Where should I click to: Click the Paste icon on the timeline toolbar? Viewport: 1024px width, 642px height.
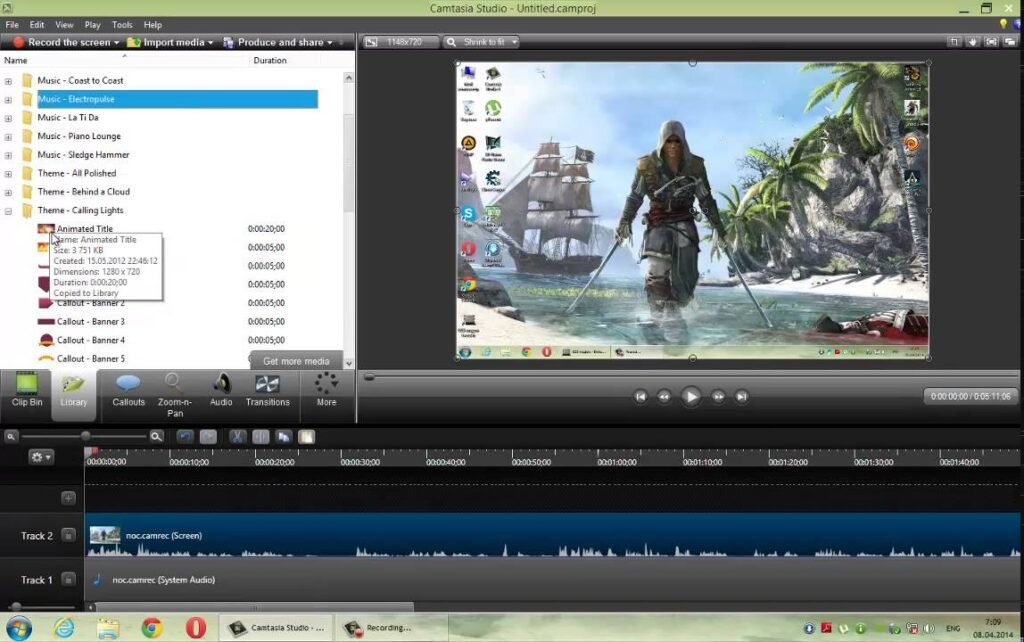tap(306, 436)
